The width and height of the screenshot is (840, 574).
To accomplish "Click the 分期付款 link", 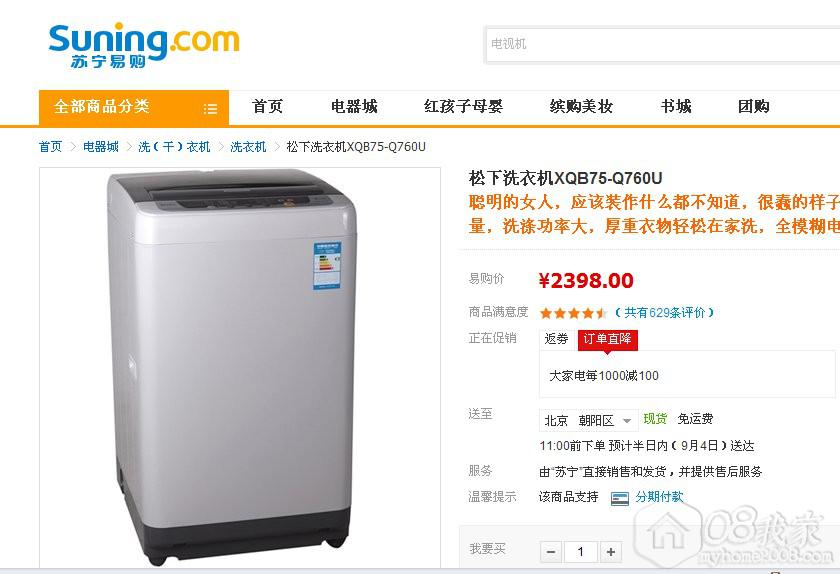I will coord(659,497).
